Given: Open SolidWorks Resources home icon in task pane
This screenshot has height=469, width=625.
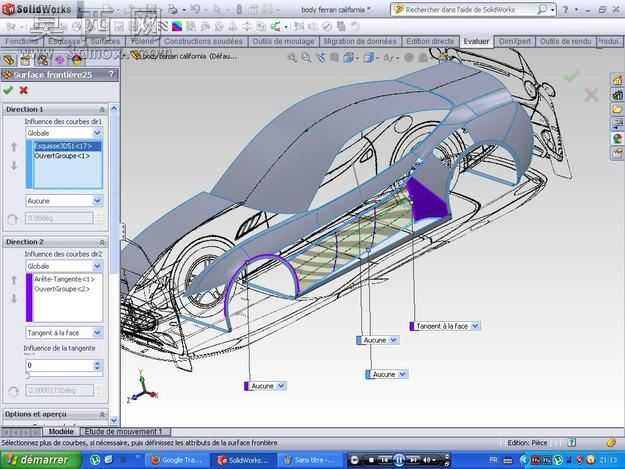Looking at the screenshot, I should [617, 80].
